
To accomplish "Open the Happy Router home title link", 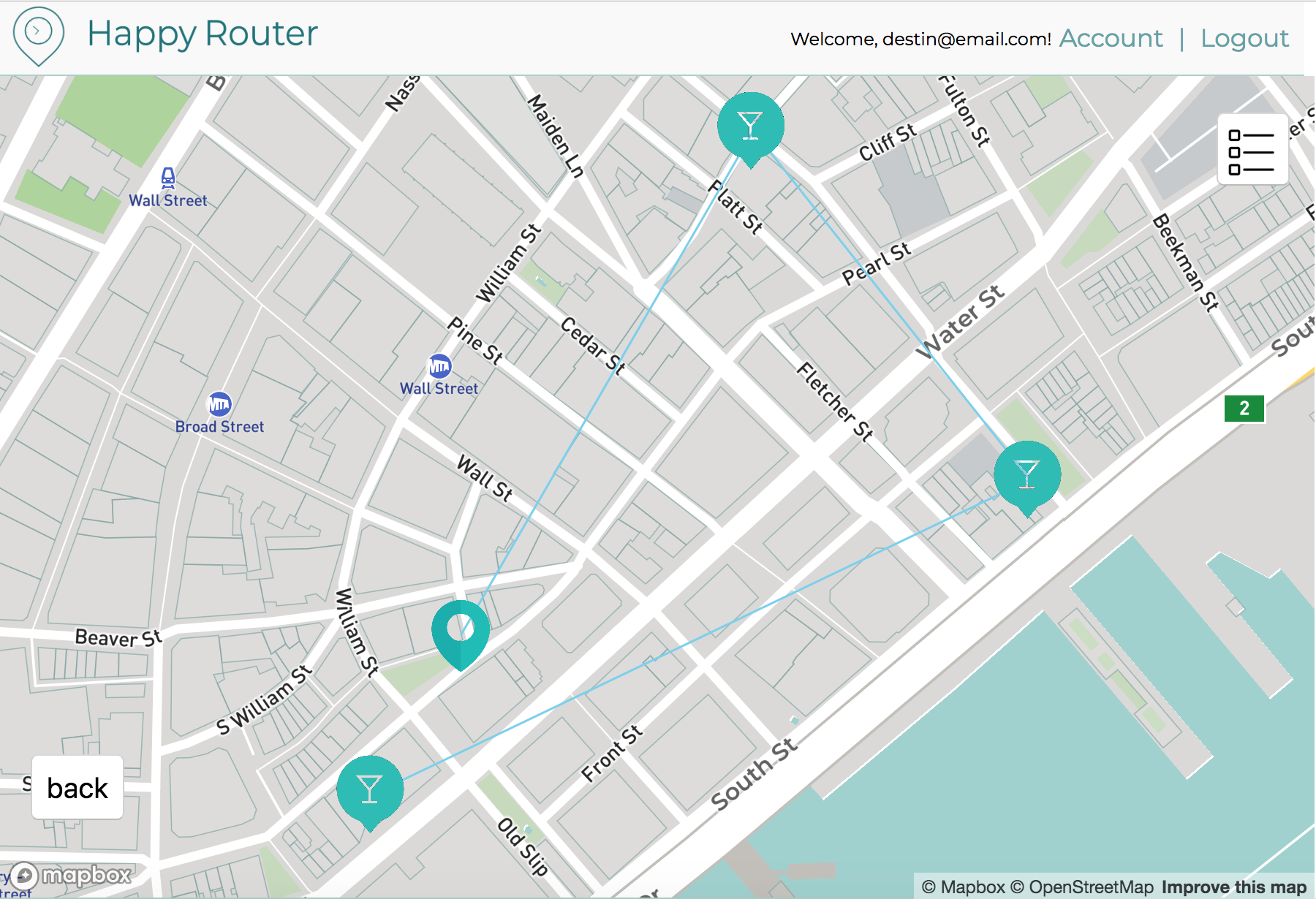I will point(203,34).
